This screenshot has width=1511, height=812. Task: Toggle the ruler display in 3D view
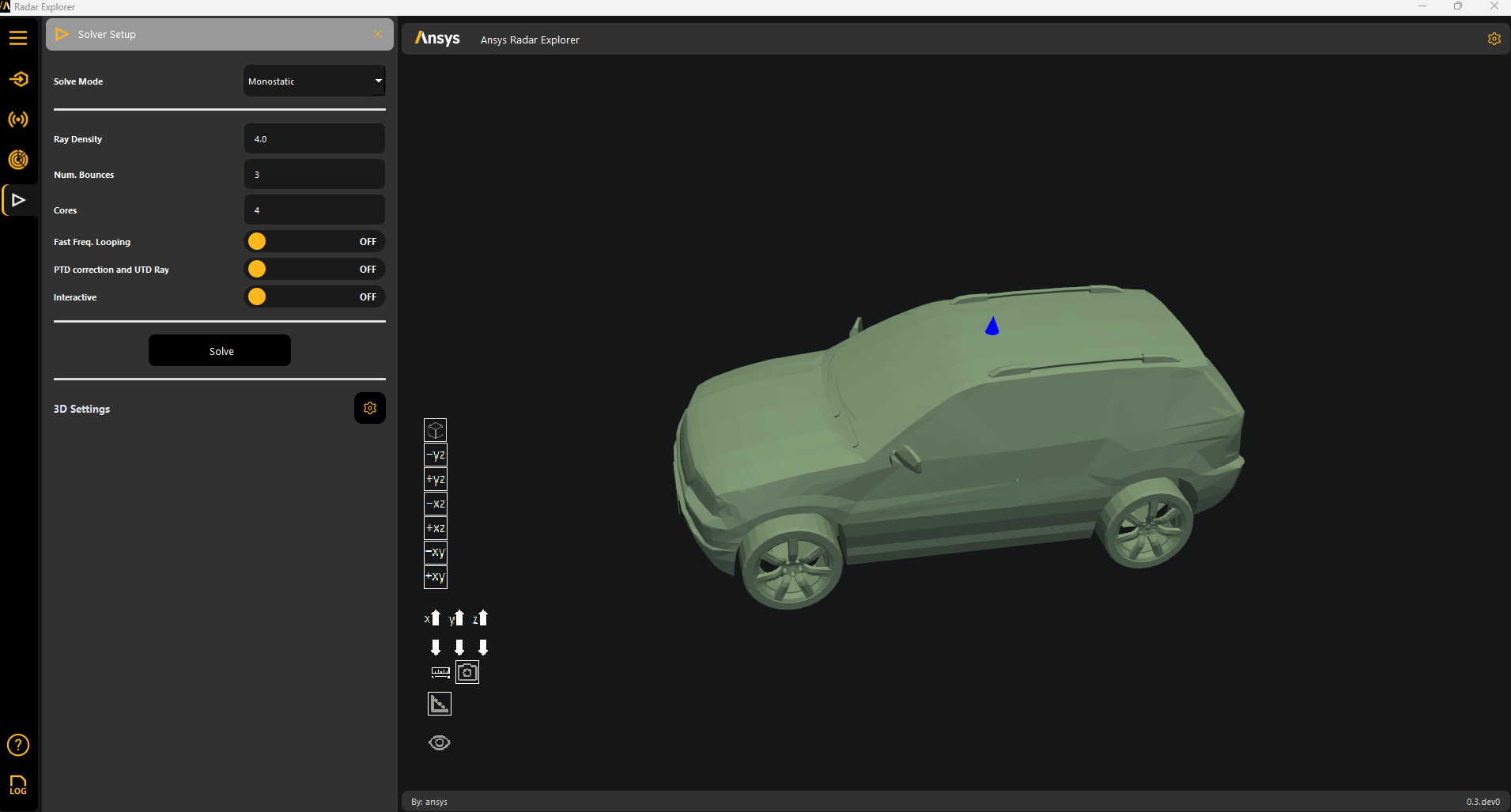click(440, 672)
